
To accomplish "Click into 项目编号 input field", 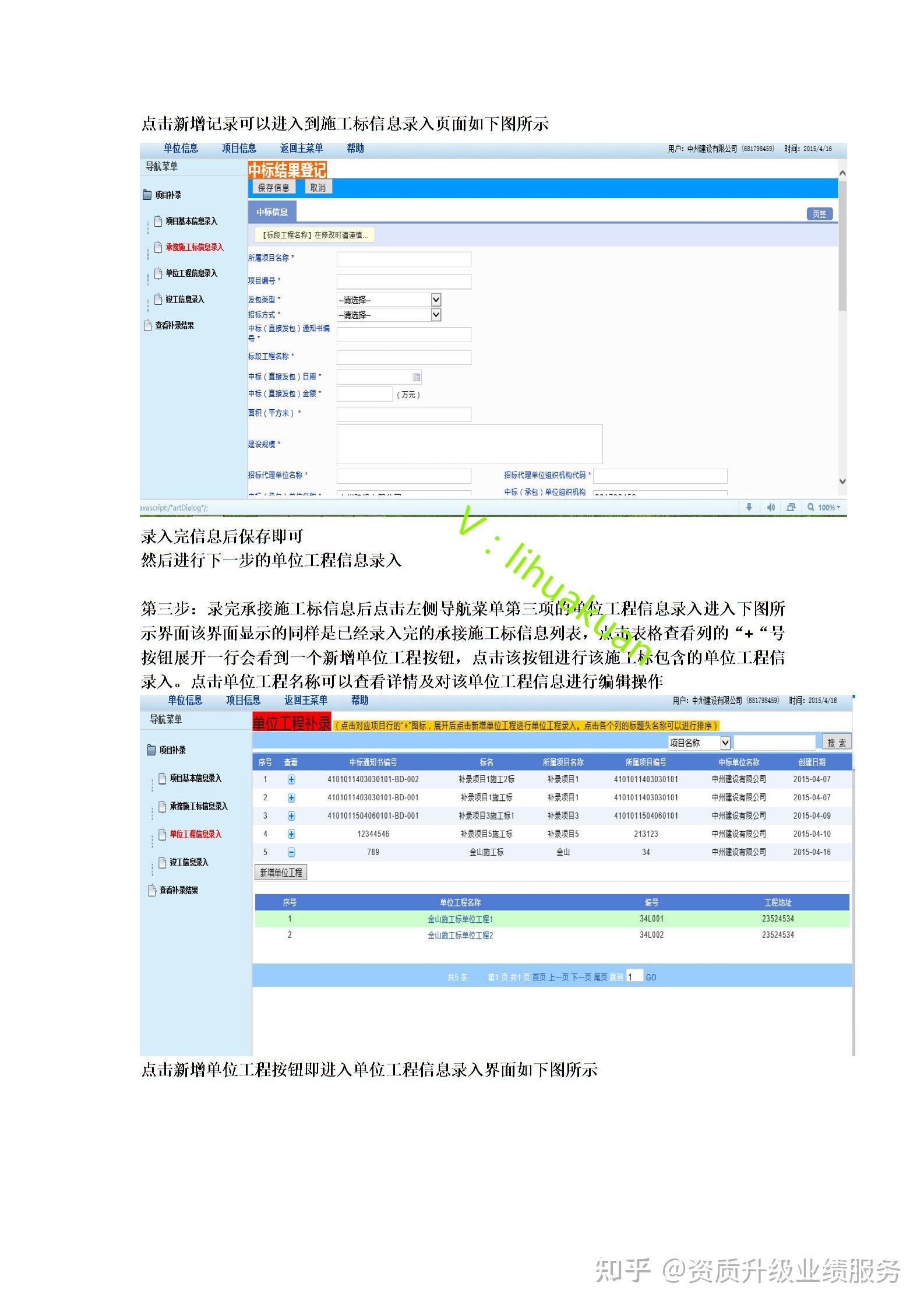I will pos(404,282).
